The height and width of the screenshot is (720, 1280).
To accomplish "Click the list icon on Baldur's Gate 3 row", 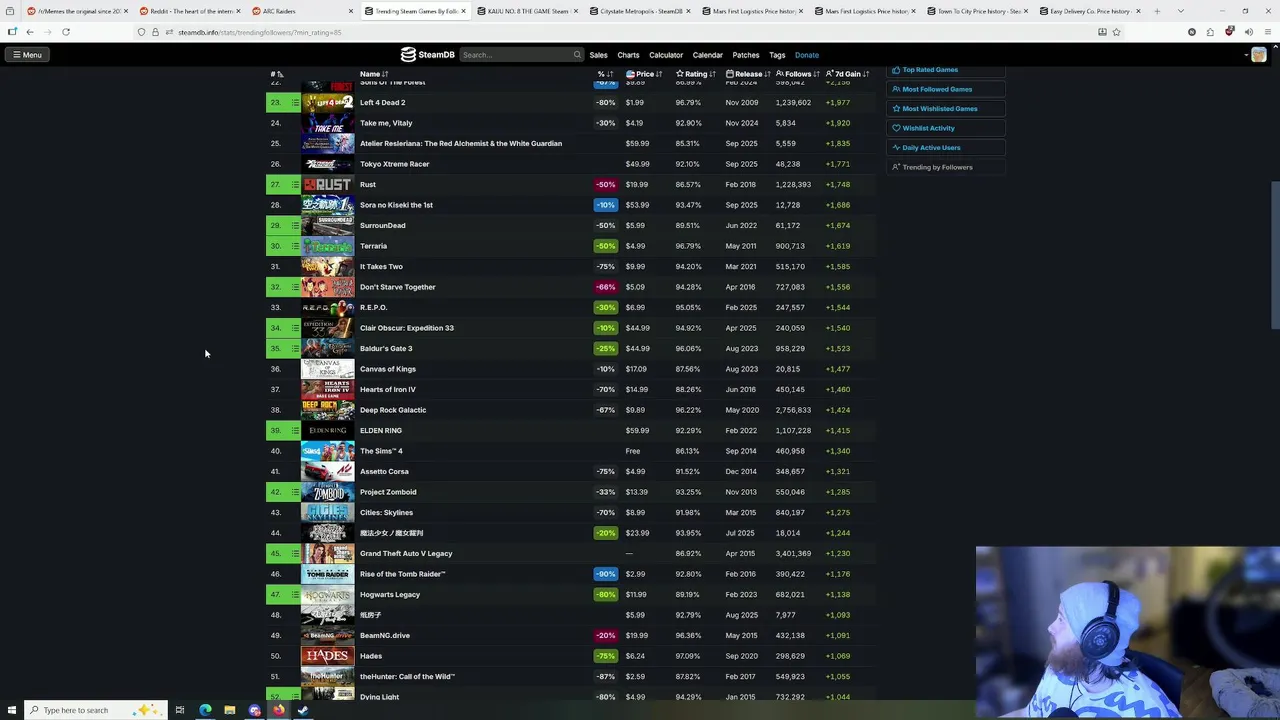I will [x=295, y=349].
